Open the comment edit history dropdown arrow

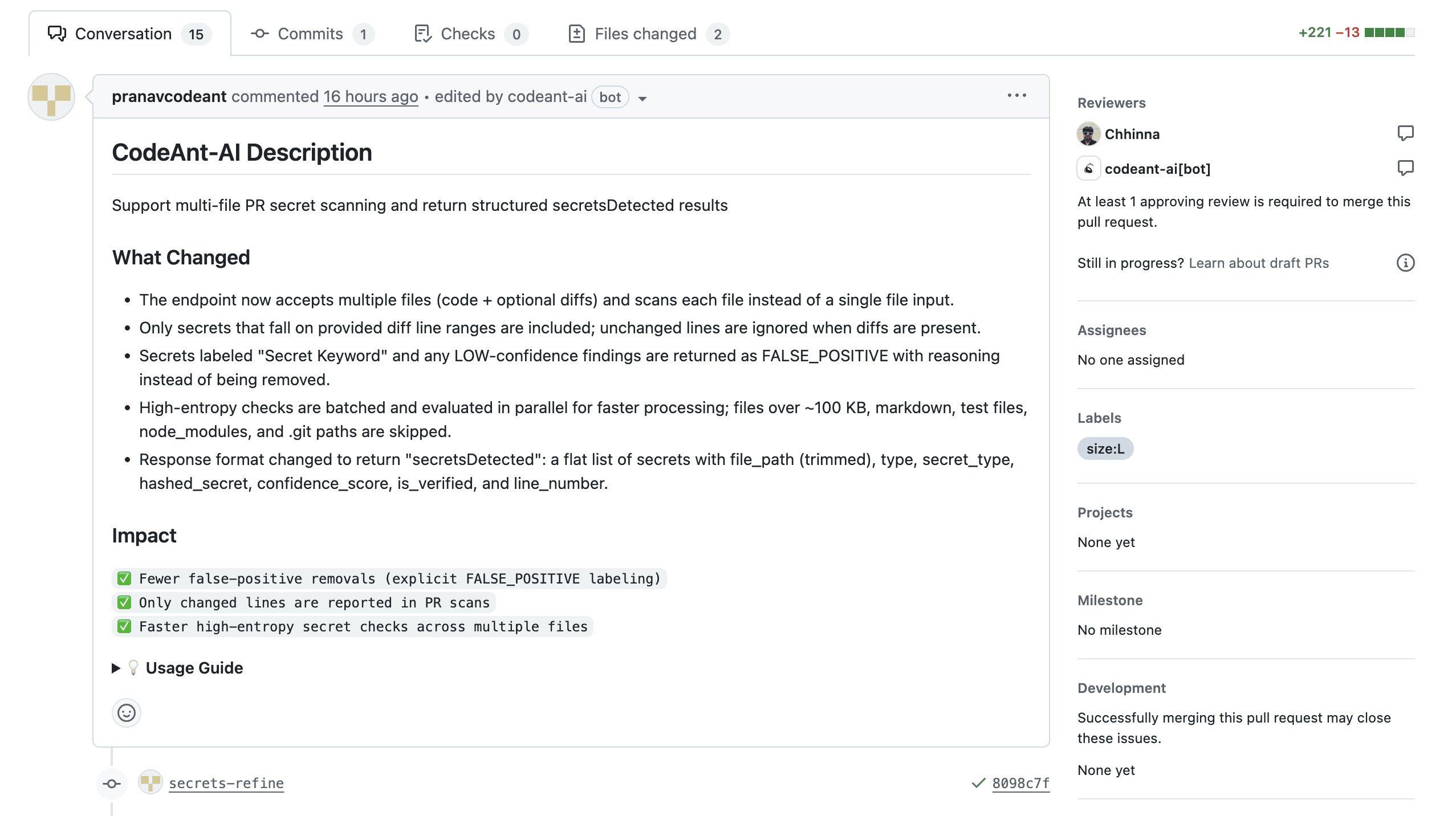[642, 99]
